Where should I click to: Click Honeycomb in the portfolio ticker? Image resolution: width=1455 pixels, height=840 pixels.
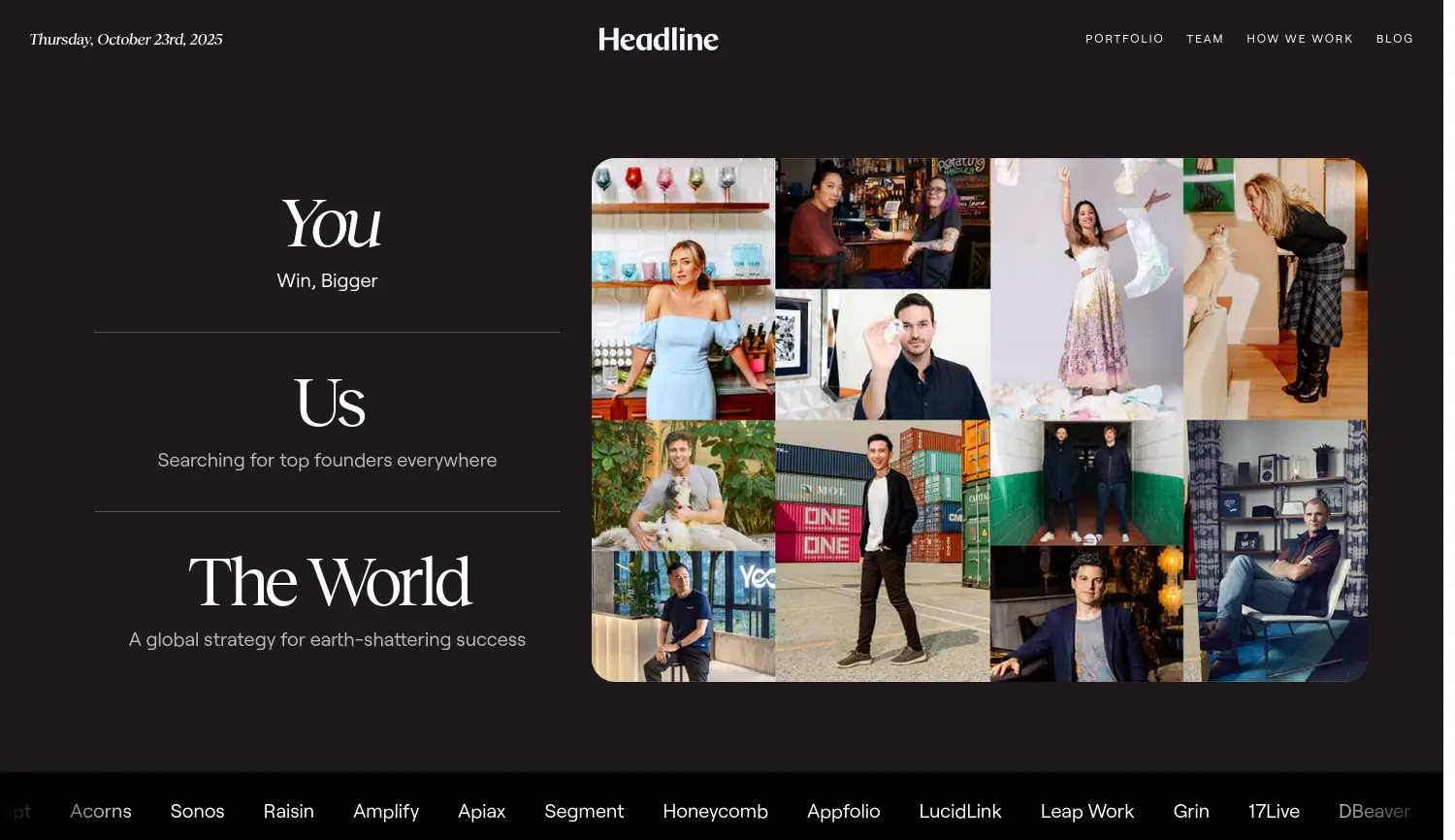[715, 811]
